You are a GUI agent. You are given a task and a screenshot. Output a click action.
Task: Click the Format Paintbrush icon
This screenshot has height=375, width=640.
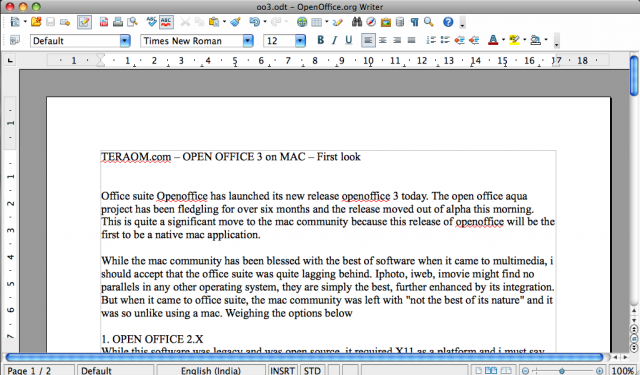click(x=235, y=22)
